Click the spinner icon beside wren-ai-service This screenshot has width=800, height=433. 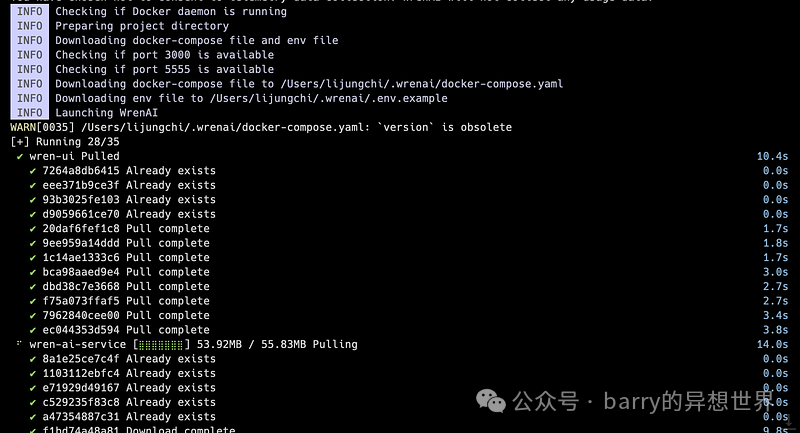pyautogui.click(x=20, y=344)
